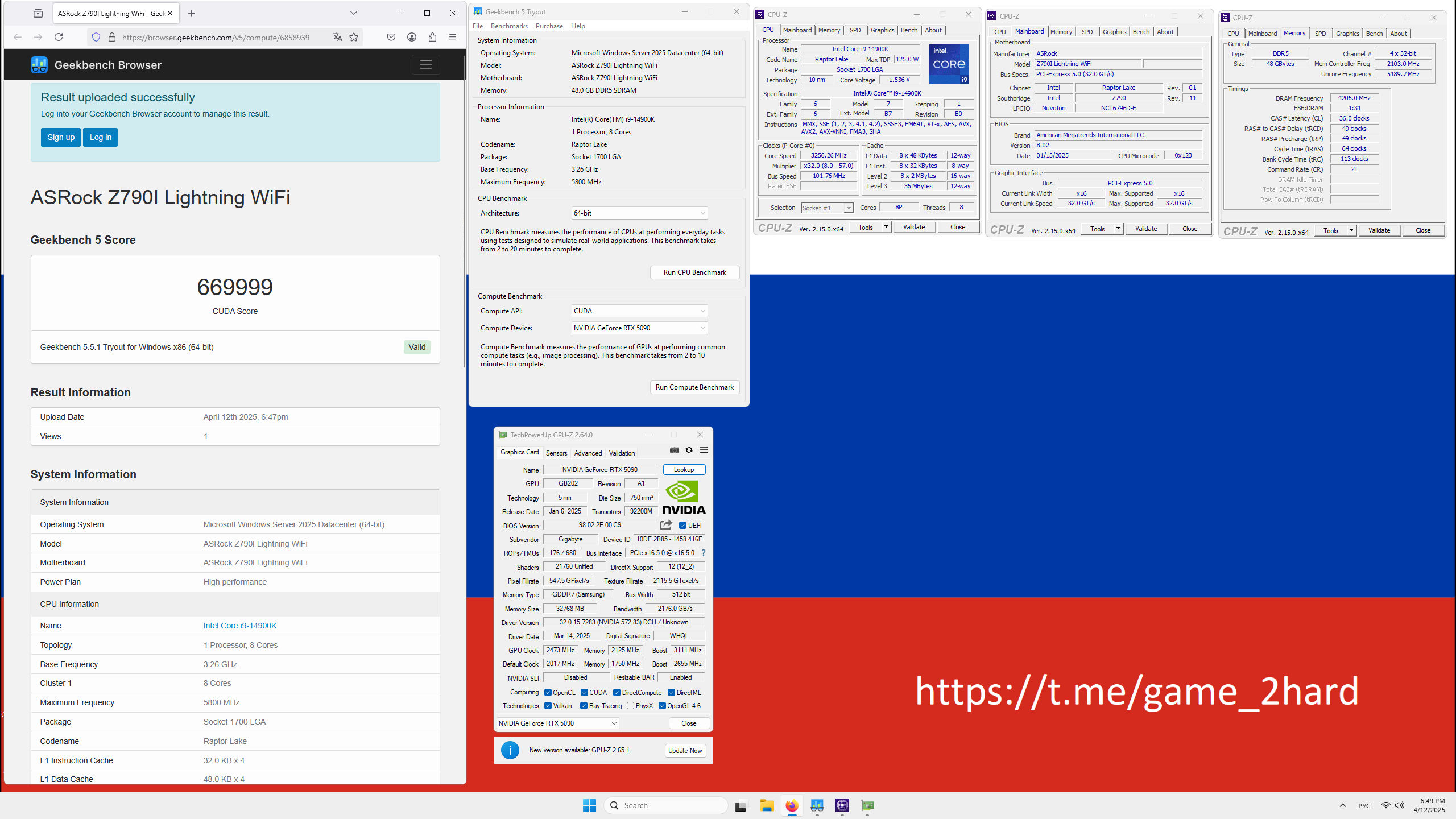Switch to Advanced tab in GPU-Z

[x=588, y=453]
